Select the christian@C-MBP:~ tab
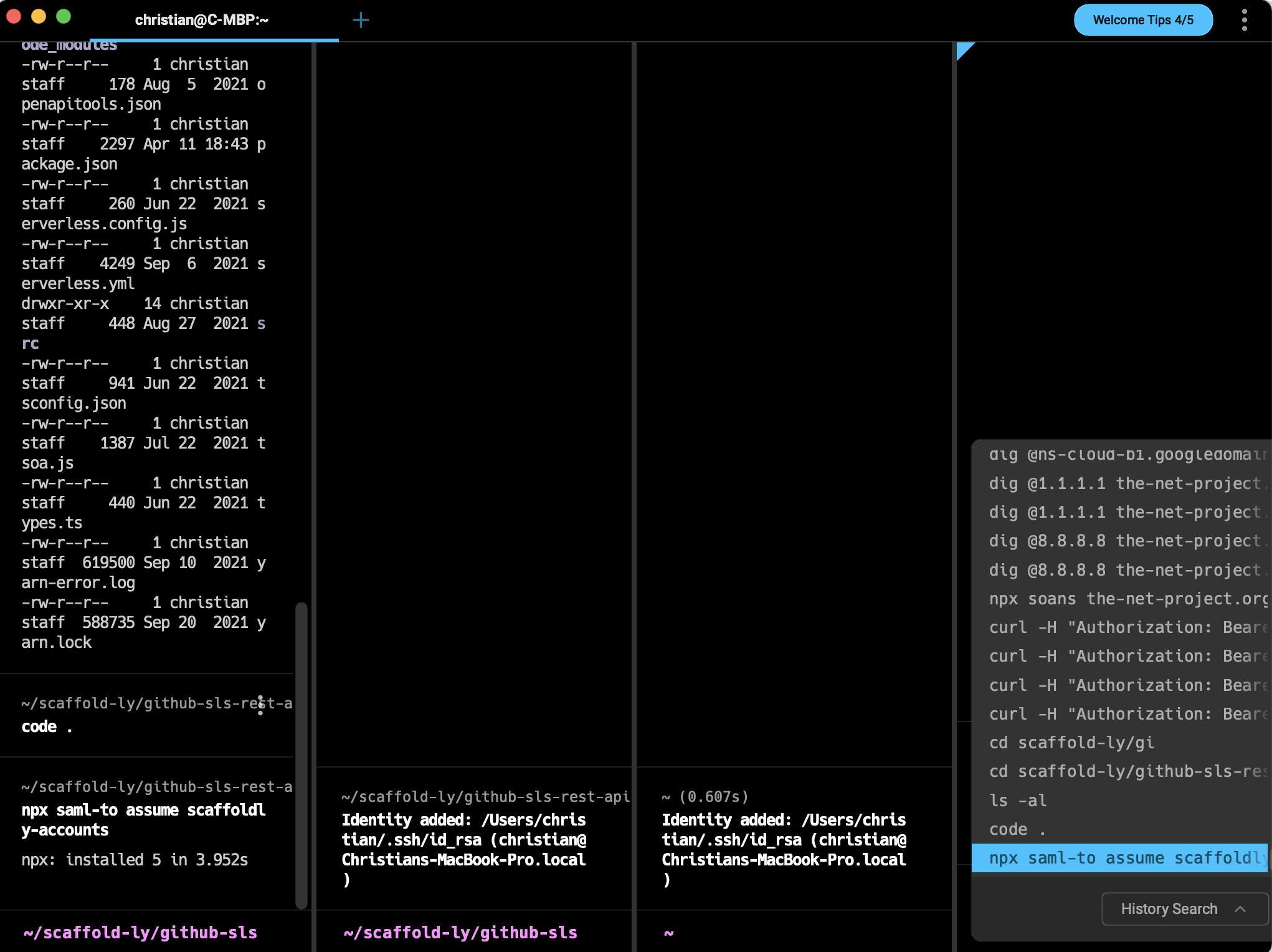The width and height of the screenshot is (1272, 952). point(202,19)
